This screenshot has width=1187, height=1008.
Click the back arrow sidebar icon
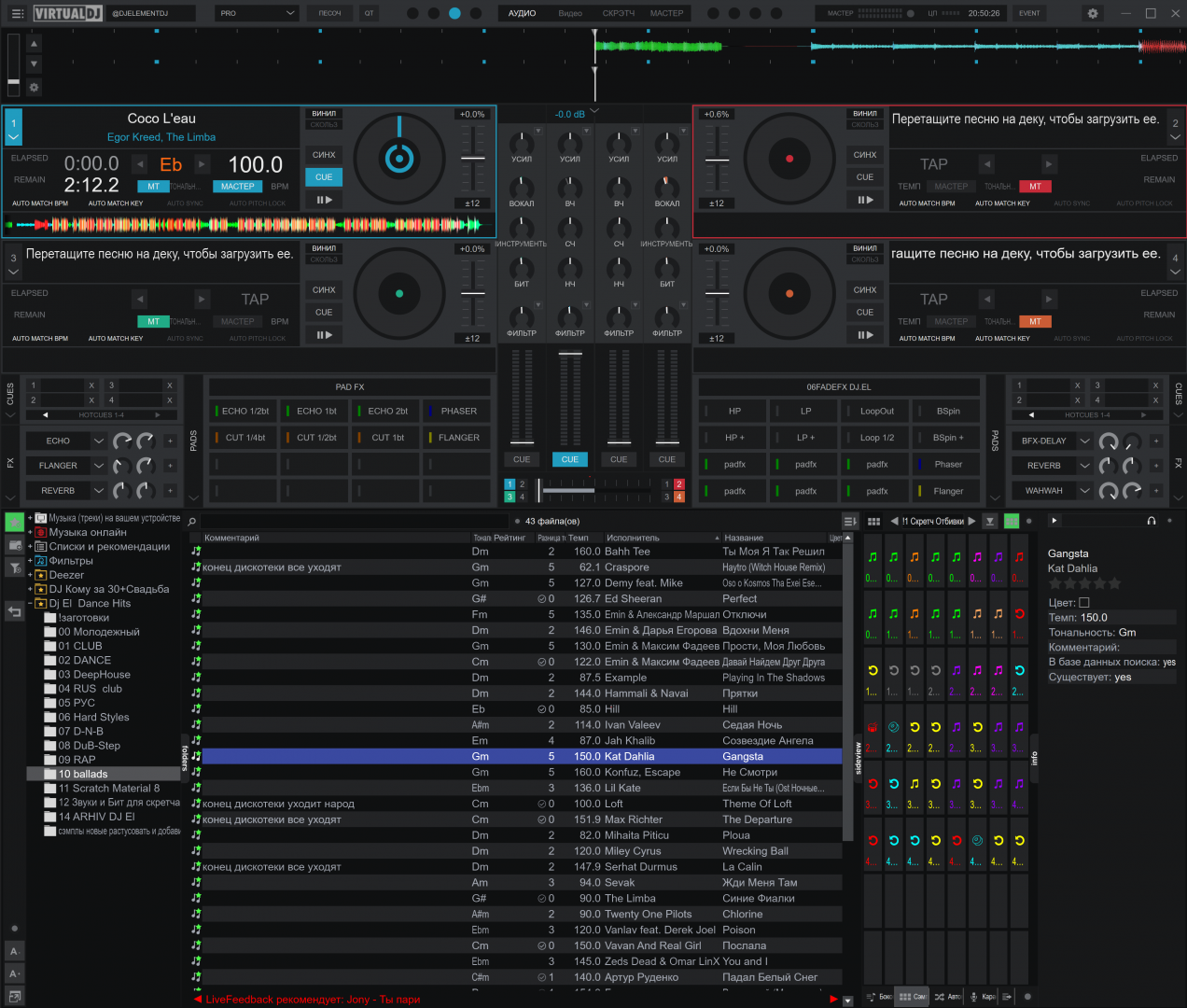click(15, 612)
